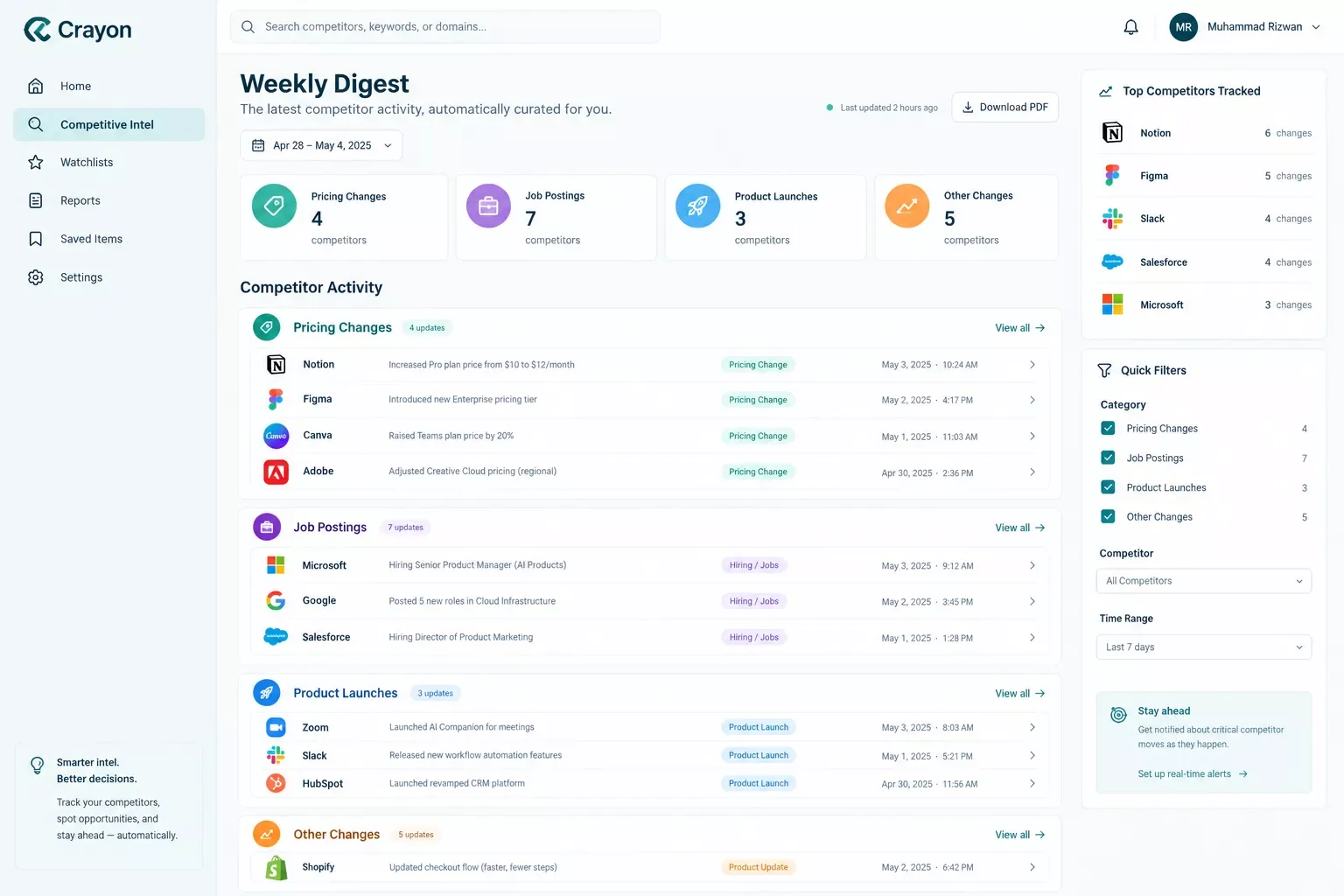Open the date range dropdown Apr 28 – May 4
This screenshot has height=896, width=1344.
[321, 145]
